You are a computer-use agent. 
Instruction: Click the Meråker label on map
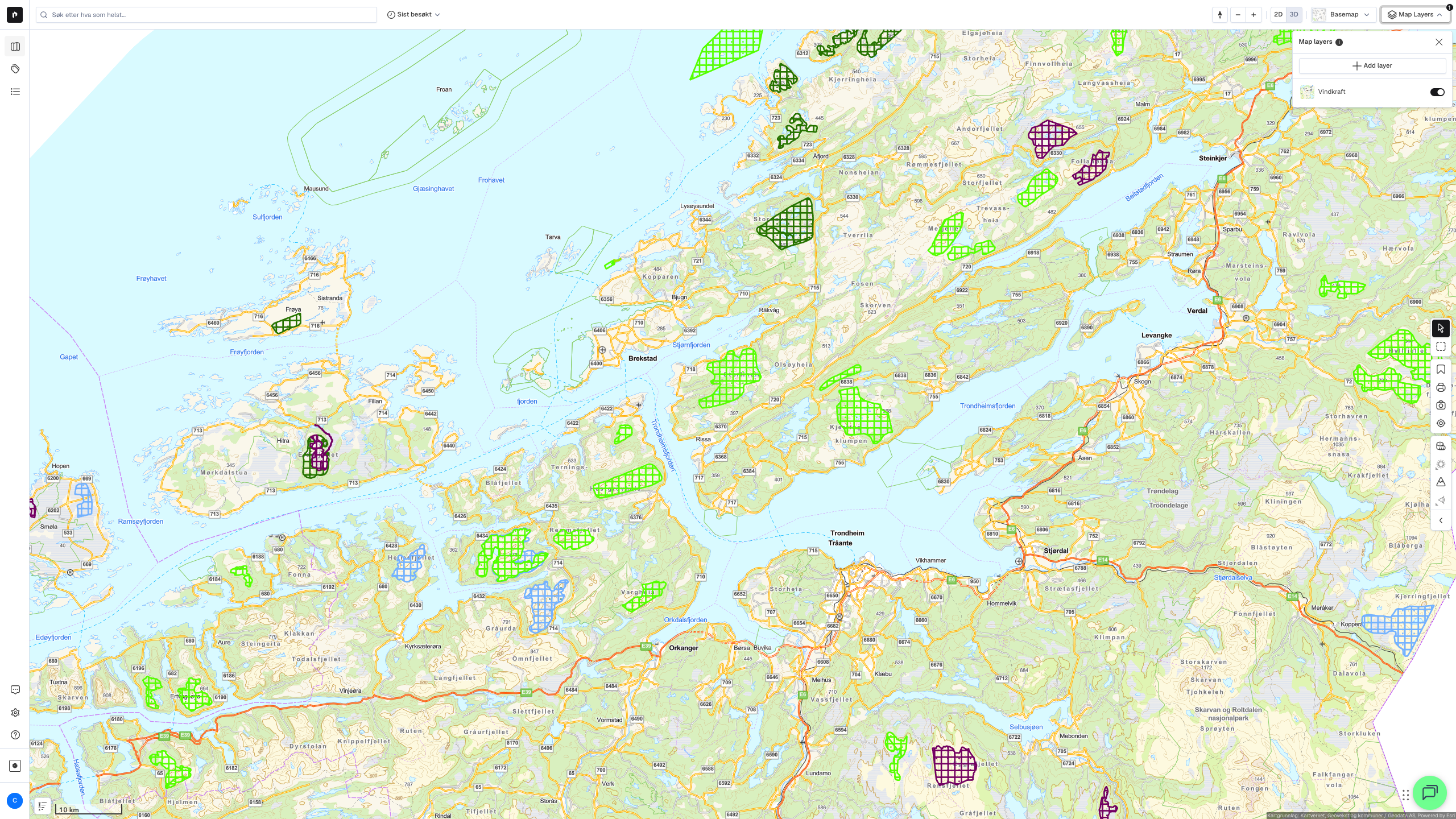click(x=1322, y=608)
